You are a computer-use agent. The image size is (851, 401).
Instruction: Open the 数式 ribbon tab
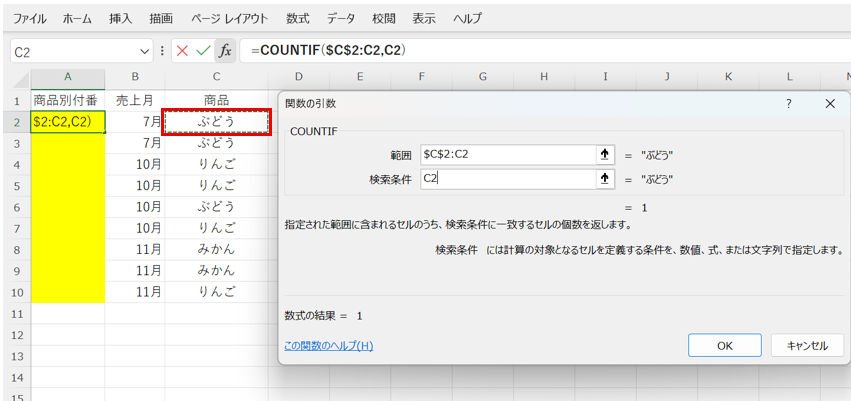[297, 18]
